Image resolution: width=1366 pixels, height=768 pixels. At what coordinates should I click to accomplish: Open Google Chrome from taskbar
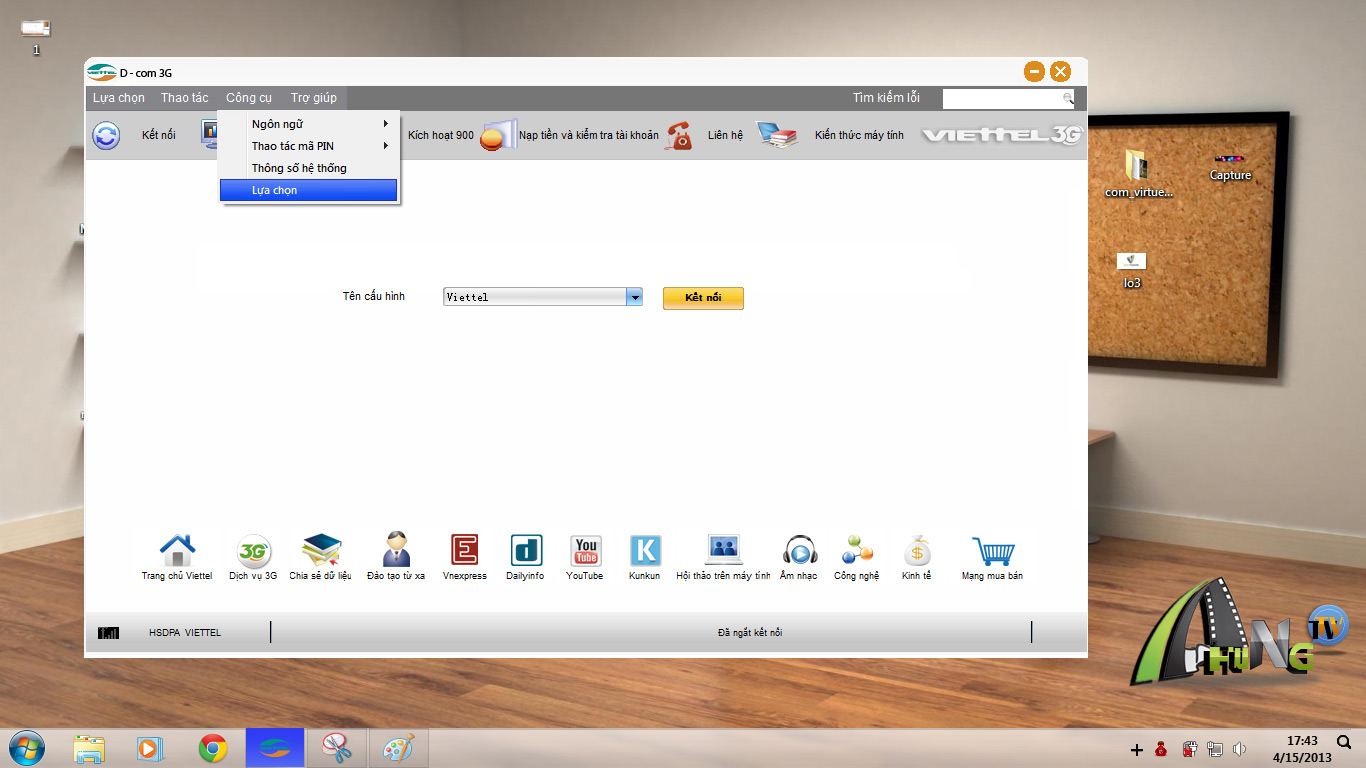tap(212, 748)
